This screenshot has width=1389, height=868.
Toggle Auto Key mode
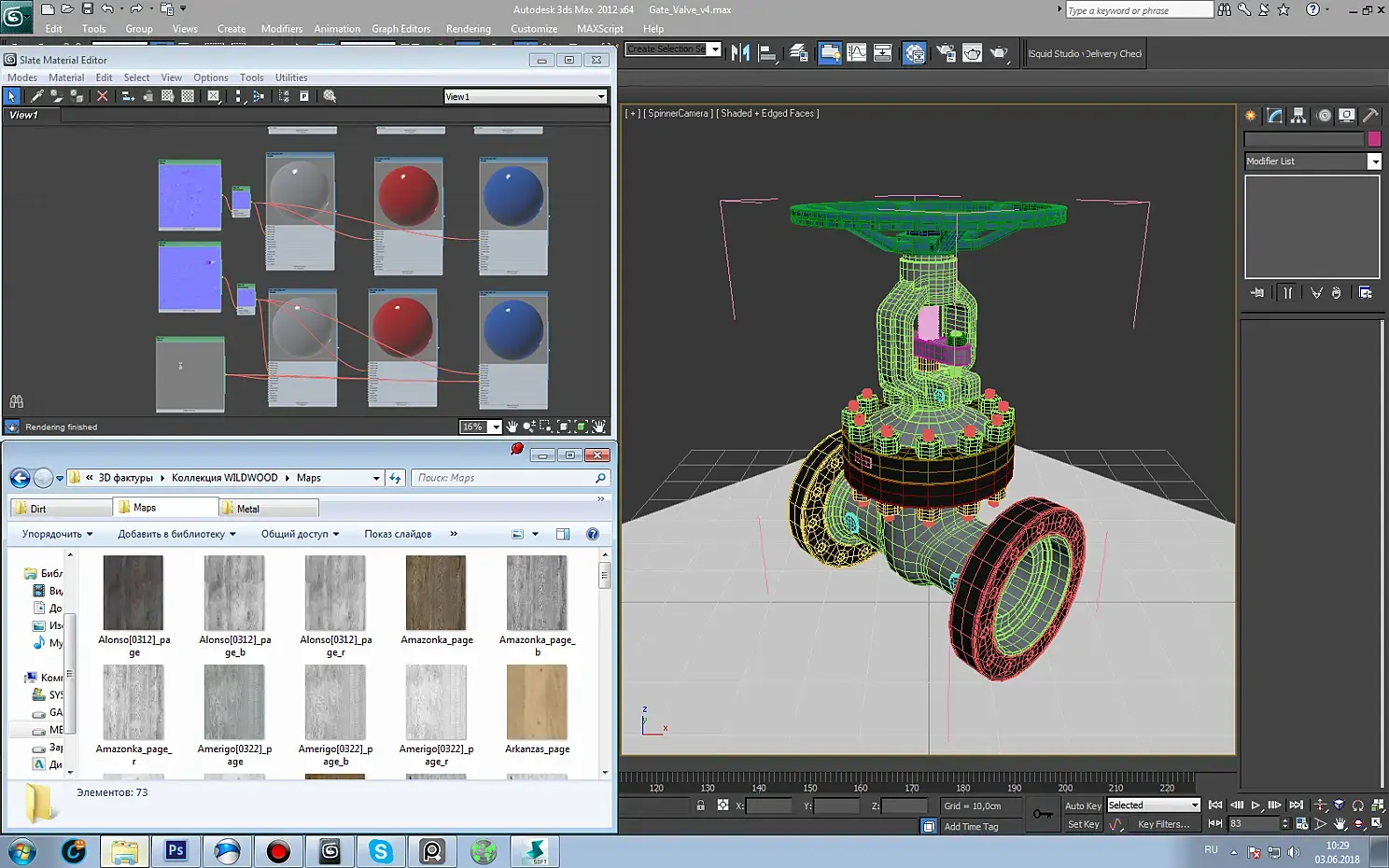click(1083, 805)
